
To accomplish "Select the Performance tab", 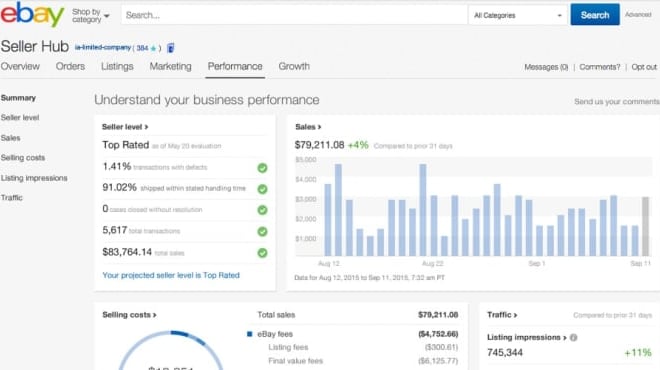I will (235, 67).
